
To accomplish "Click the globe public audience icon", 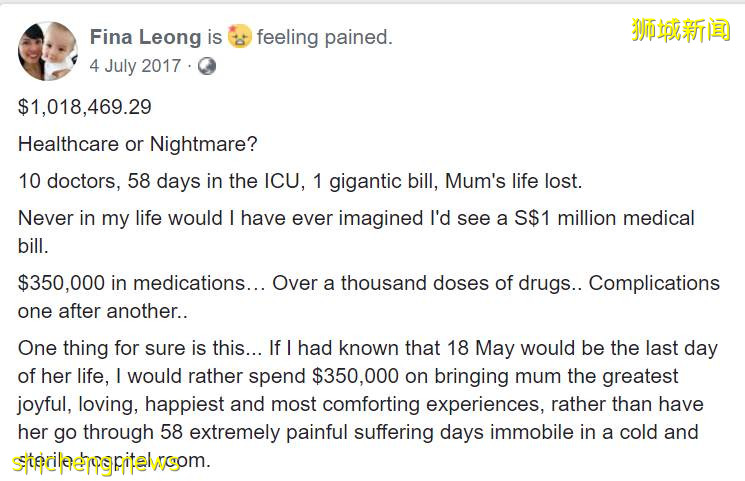I will point(207,67).
